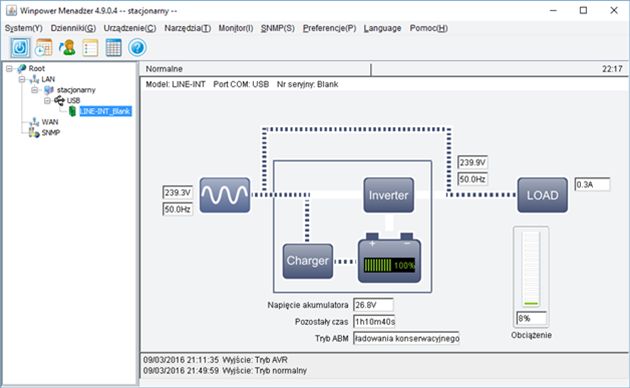Click the Wyjście: Tryb normalny log entry
This screenshot has width=630, height=388.
(225, 370)
